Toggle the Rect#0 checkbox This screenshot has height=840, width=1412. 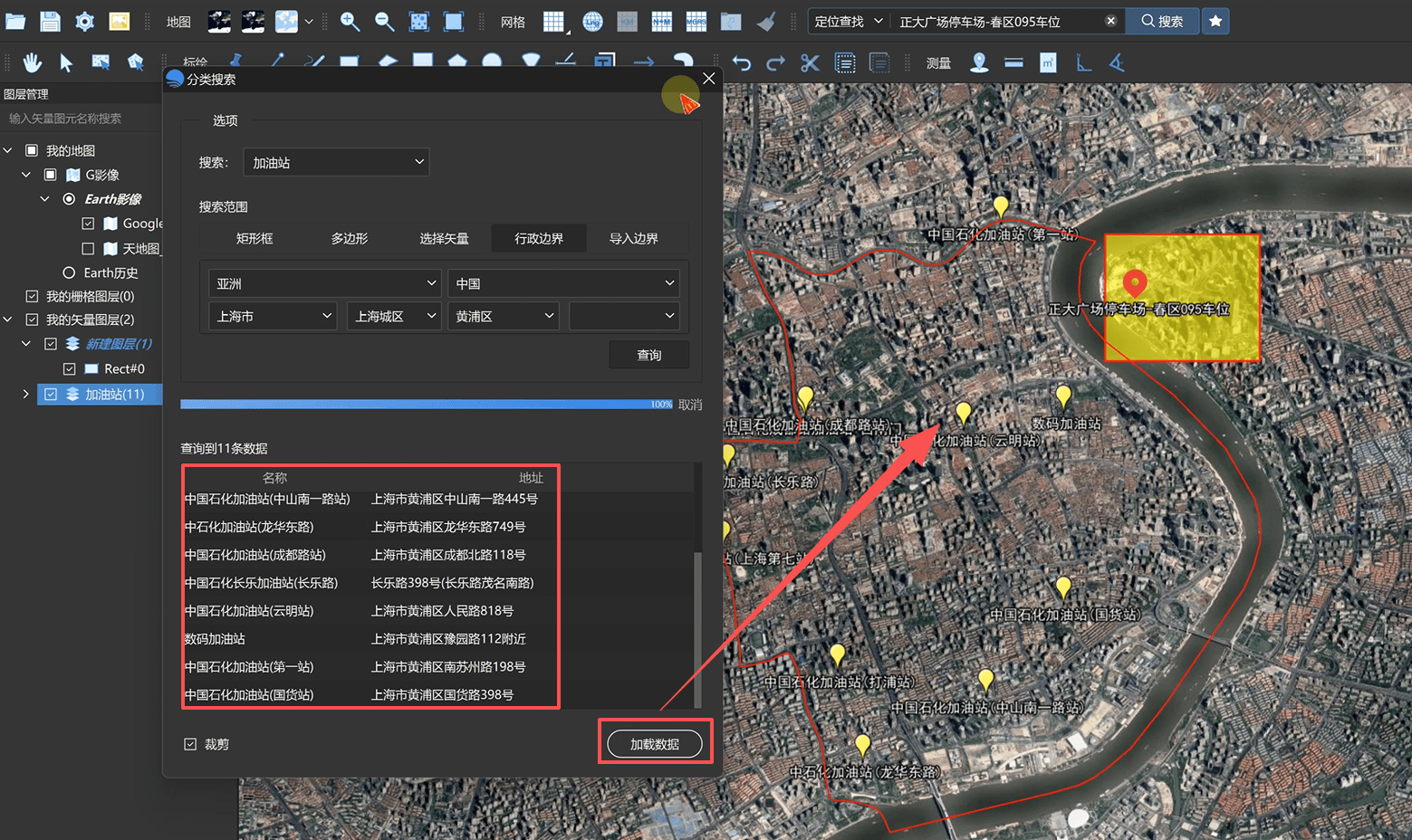(69, 368)
